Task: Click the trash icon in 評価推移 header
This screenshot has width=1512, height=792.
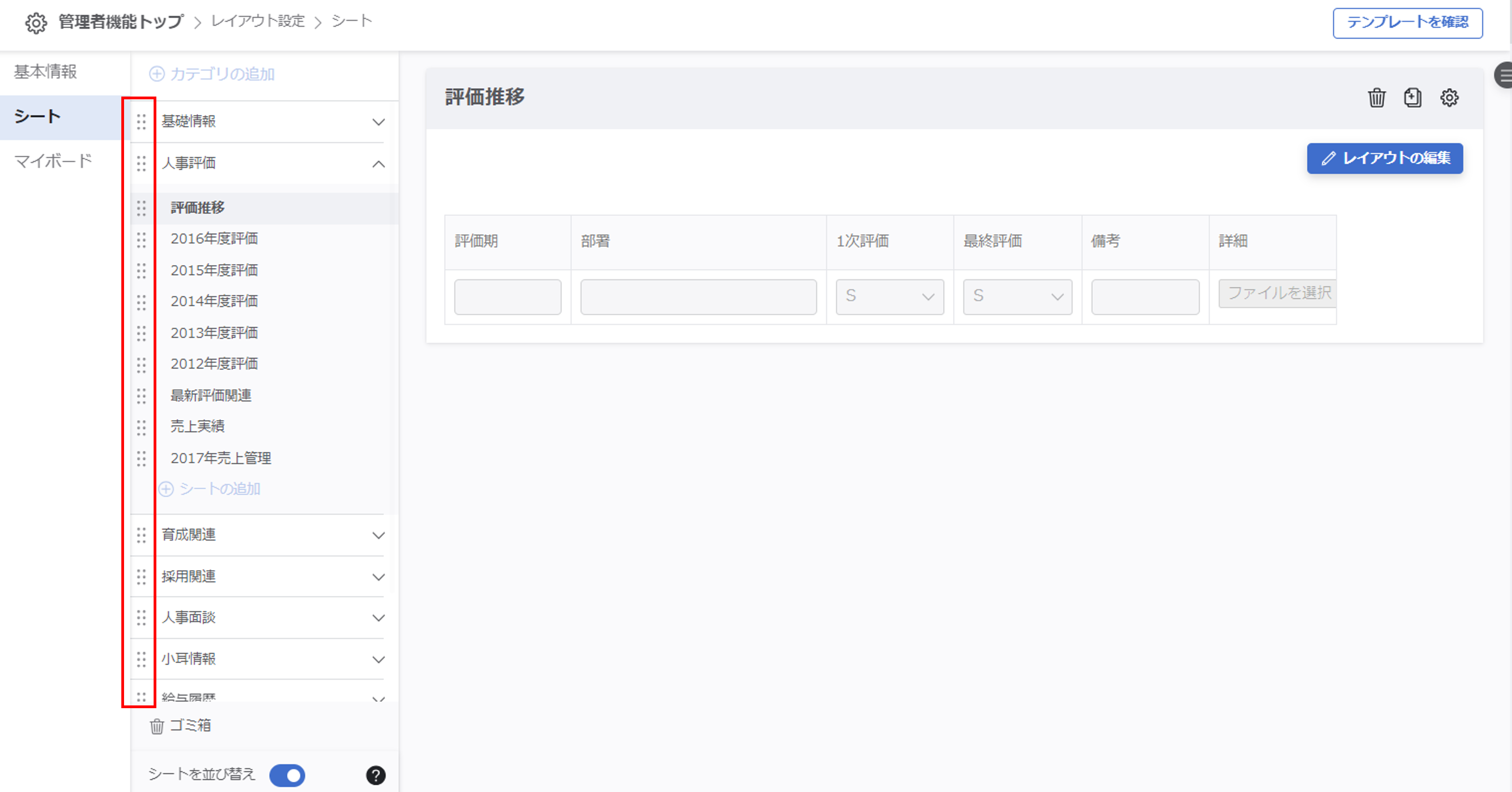Action: [1376, 98]
